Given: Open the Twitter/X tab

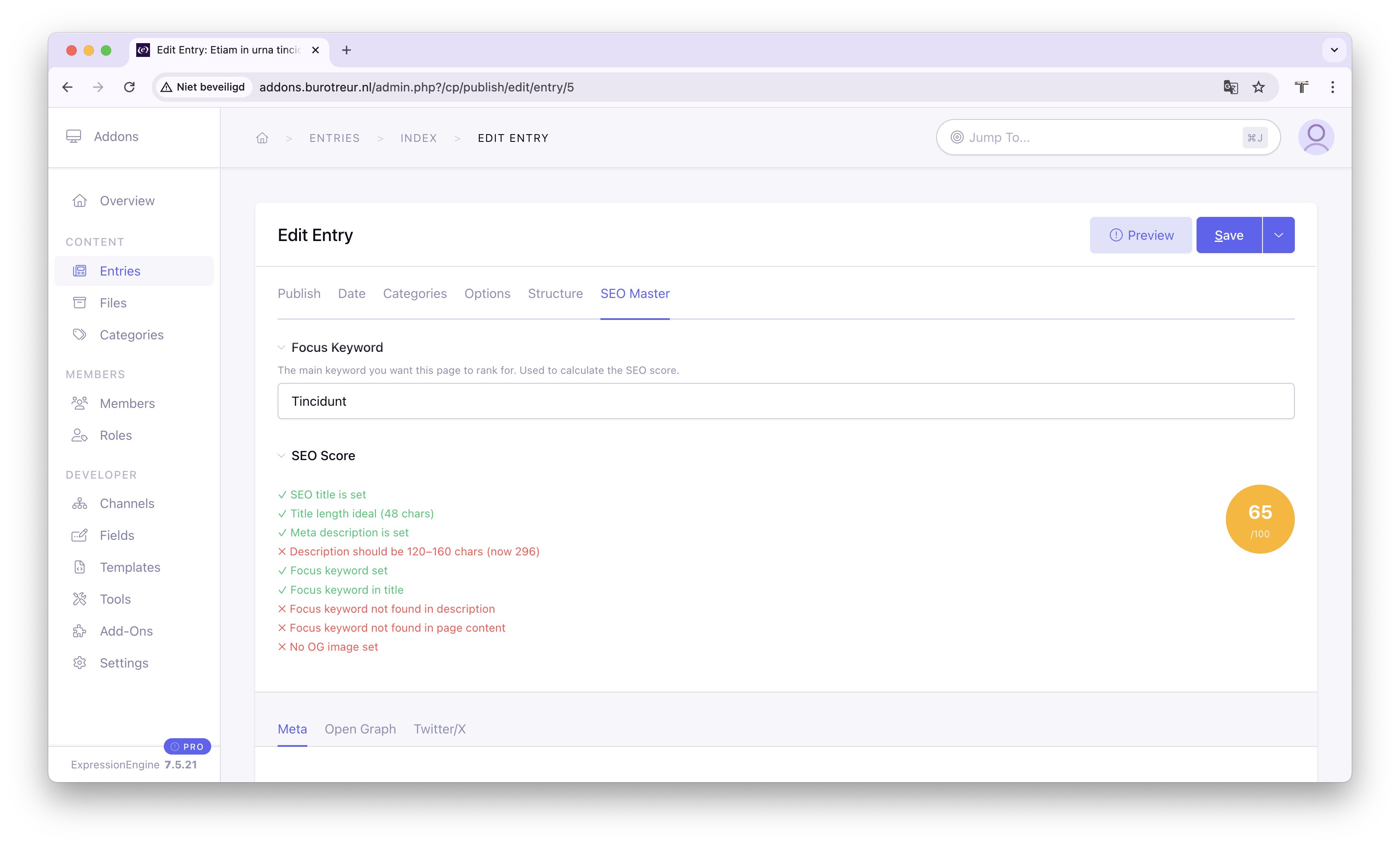Looking at the screenshot, I should 439,729.
